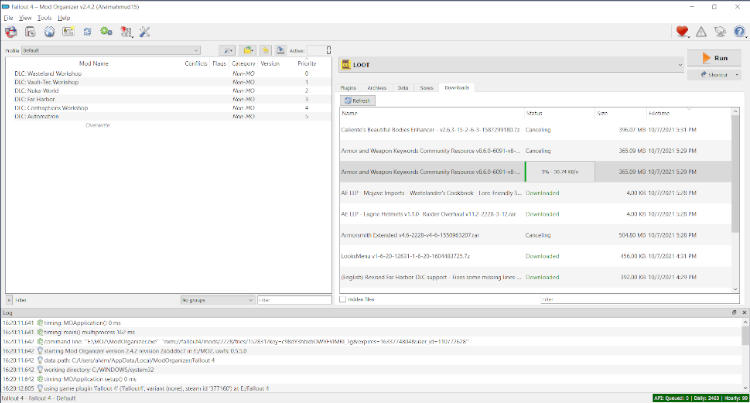Click the API Queued status bar indicator

700,398
